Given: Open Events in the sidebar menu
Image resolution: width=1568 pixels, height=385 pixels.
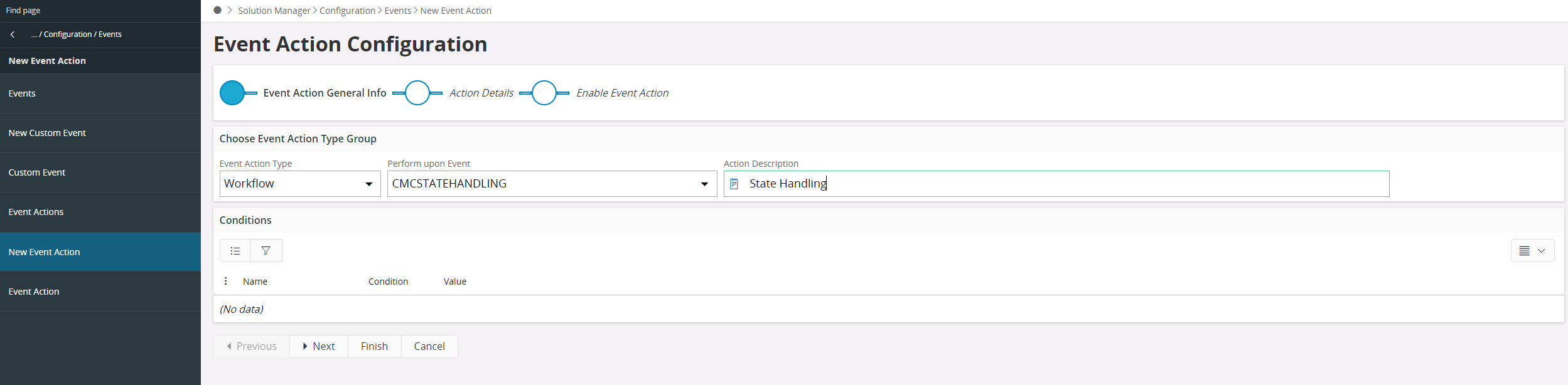Looking at the screenshot, I should (22, 93).
